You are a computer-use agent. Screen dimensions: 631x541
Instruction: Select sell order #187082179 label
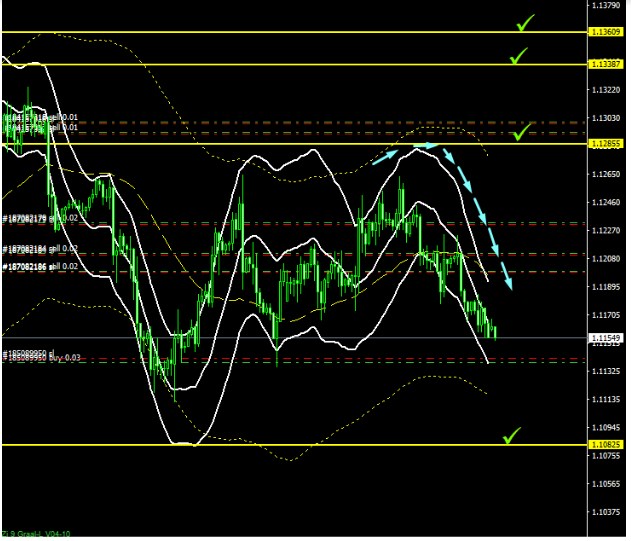pos(40,218)
